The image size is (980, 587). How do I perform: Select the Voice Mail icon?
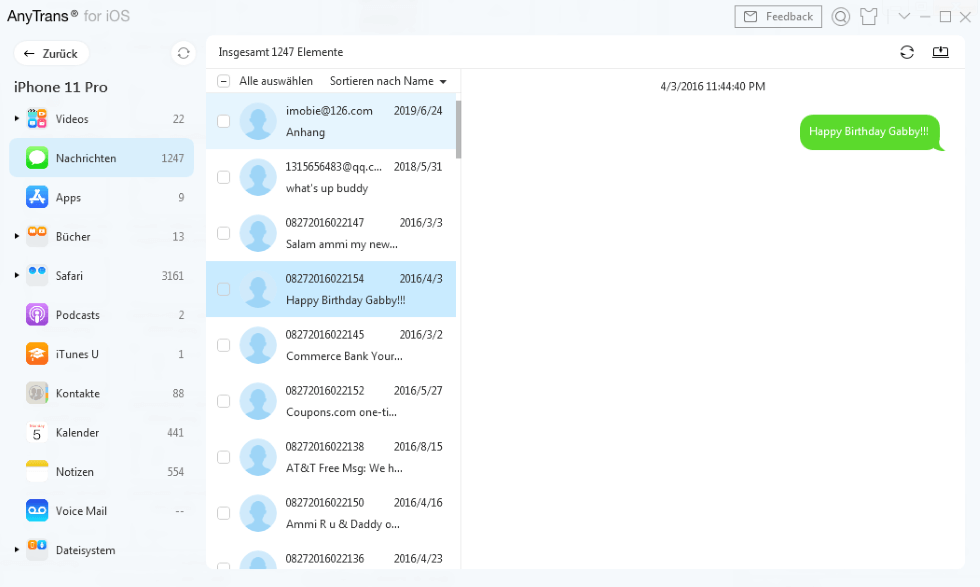[37, 511]
